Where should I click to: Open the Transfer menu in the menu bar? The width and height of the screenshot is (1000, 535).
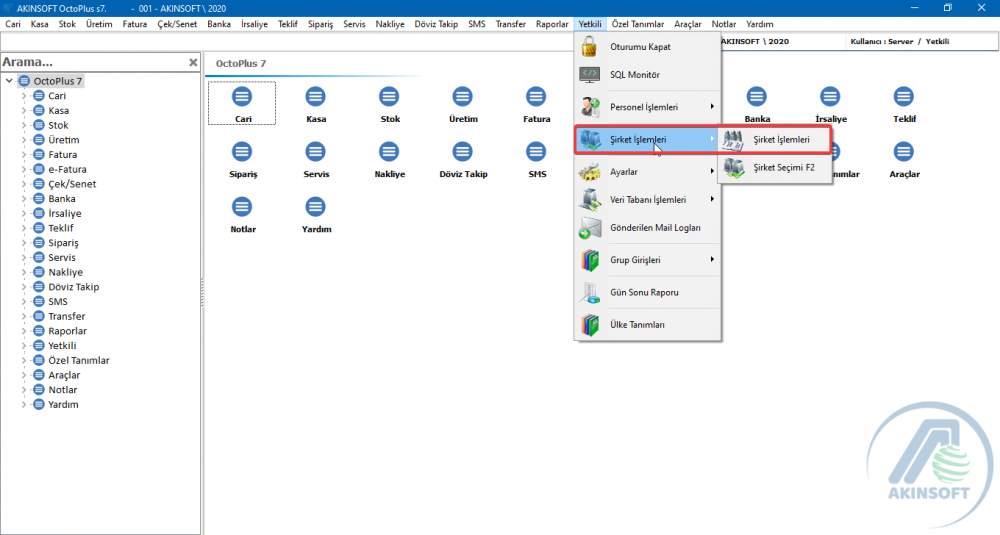click(510, 24)
